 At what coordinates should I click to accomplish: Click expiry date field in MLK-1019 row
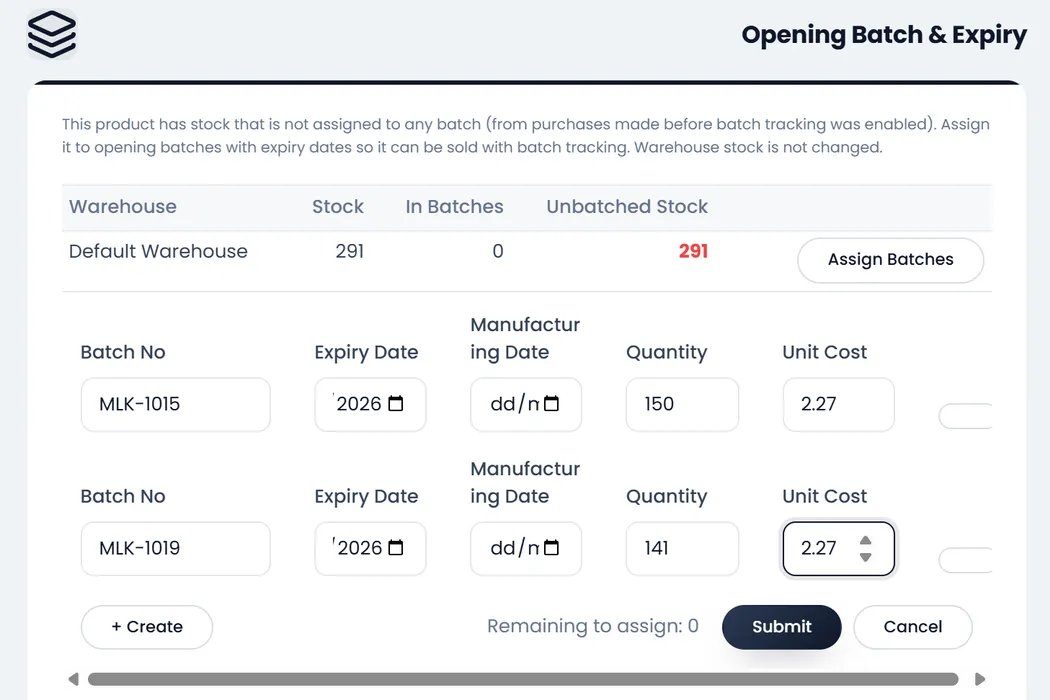pyautogui.click(x=370, y=549)
